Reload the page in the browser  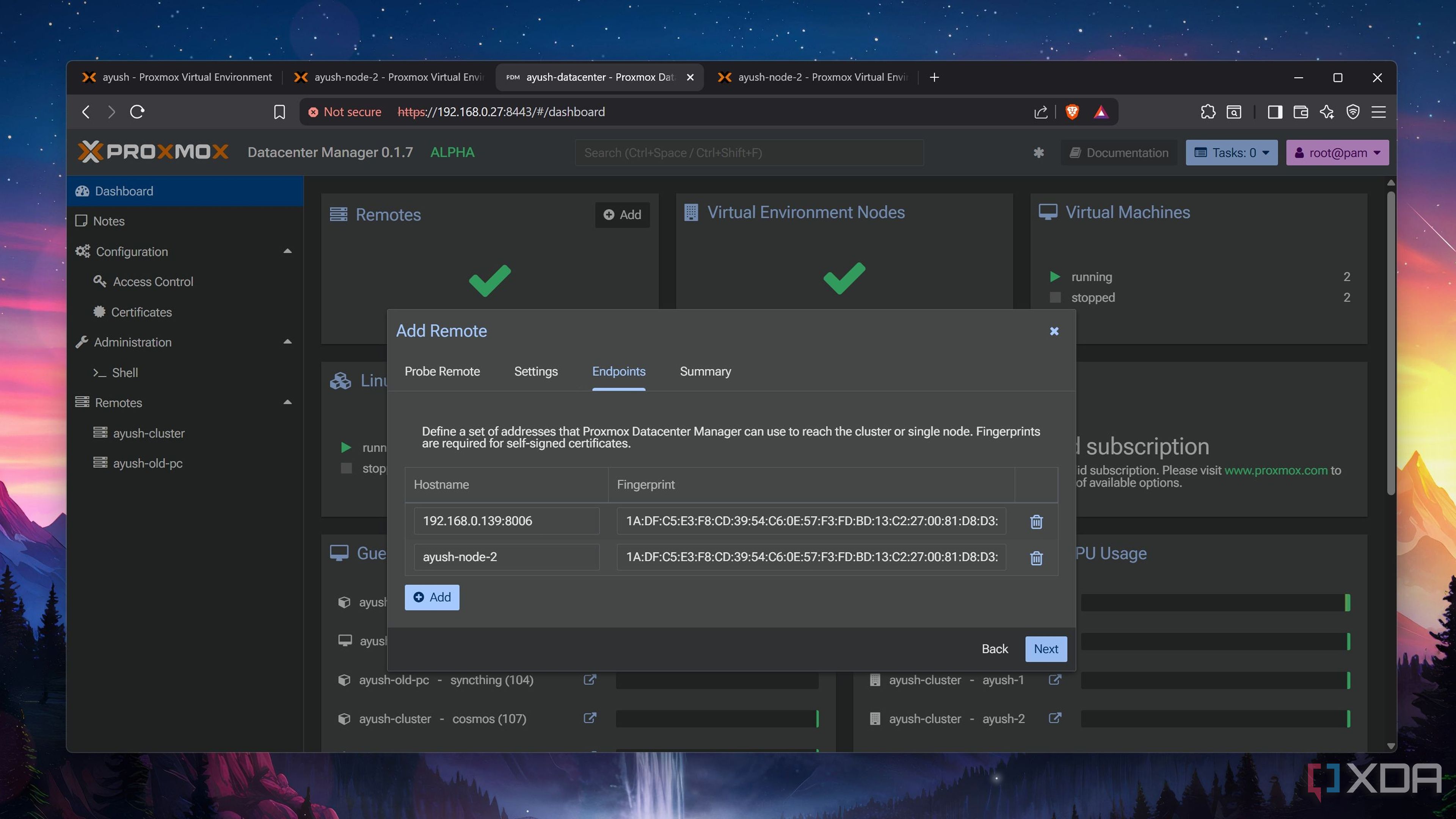tap(137, 112)
